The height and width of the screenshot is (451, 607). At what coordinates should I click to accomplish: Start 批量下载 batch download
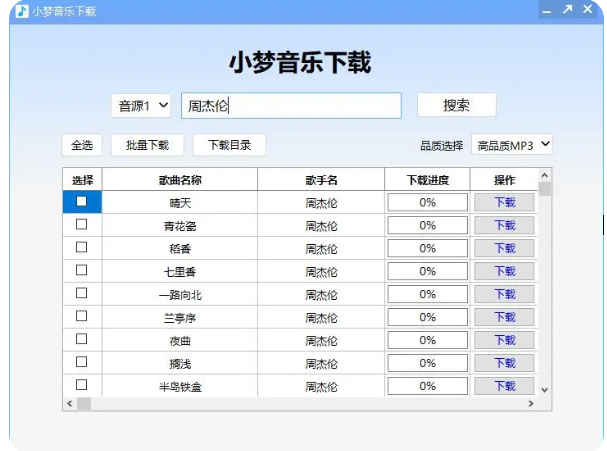coord(147,145)
